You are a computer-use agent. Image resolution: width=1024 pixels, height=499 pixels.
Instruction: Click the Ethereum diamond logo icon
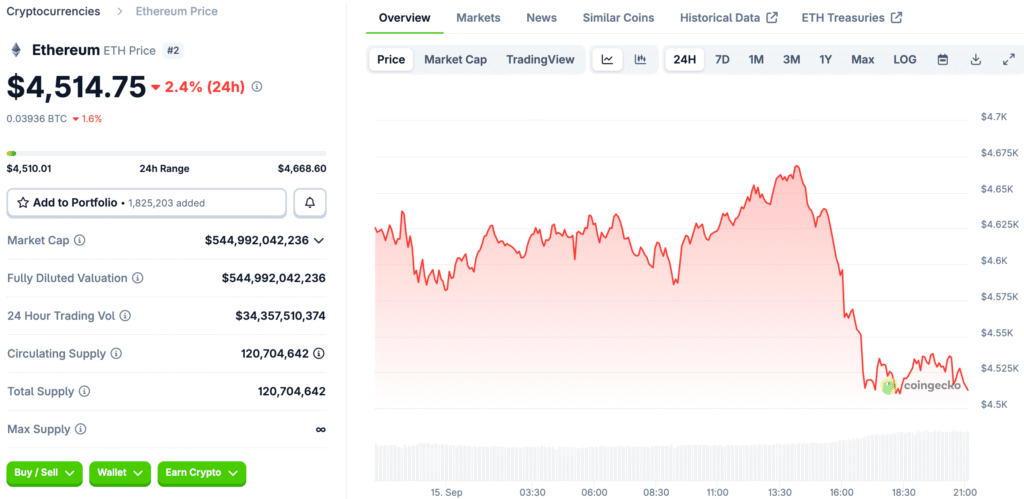[x=15, y=50]
